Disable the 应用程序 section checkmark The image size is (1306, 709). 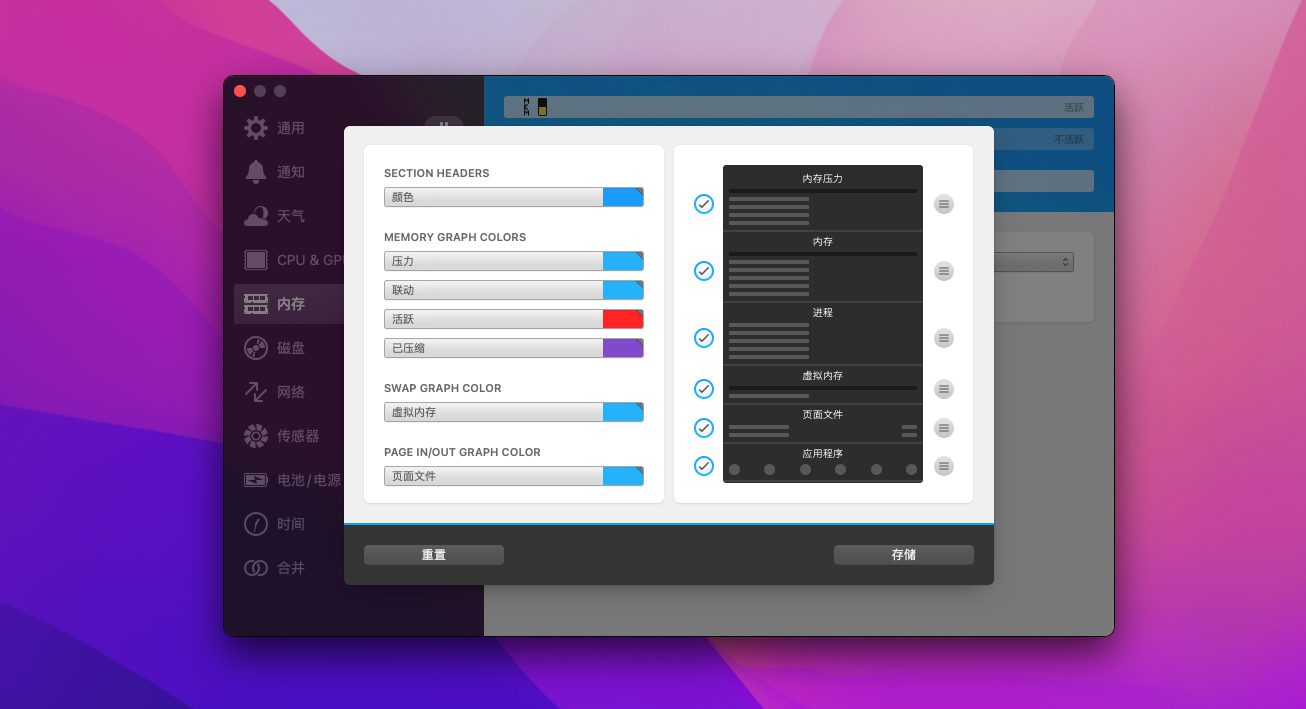704,466
